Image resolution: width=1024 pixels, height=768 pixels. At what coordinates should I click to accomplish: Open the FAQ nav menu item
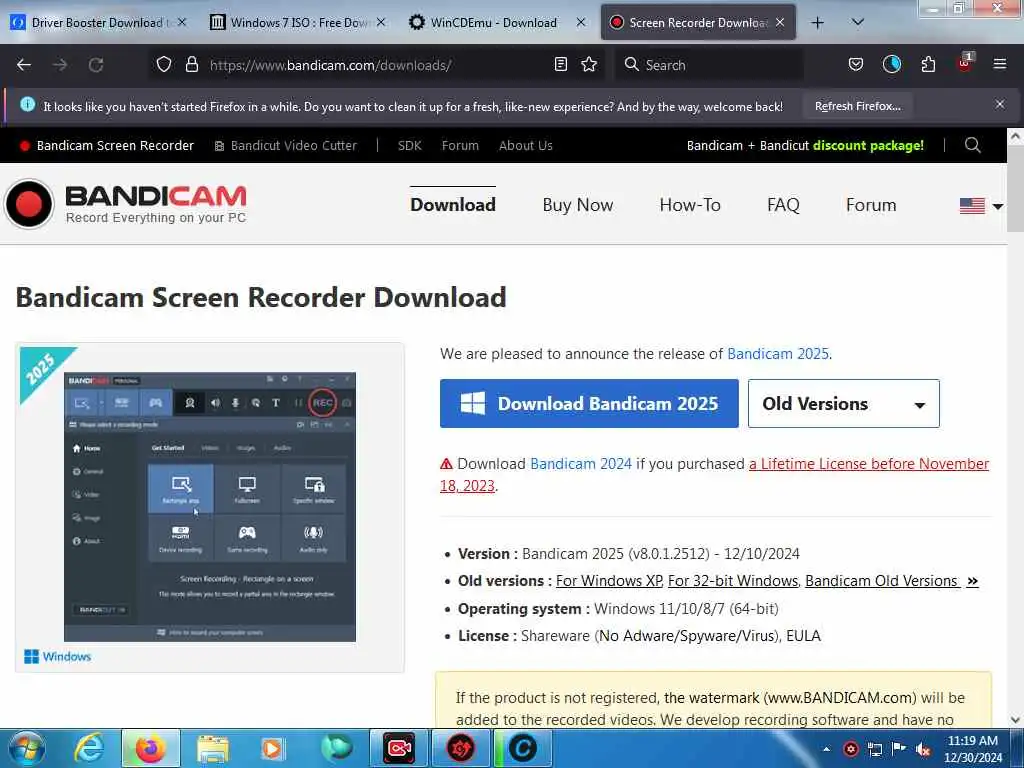tap(783, 205)
